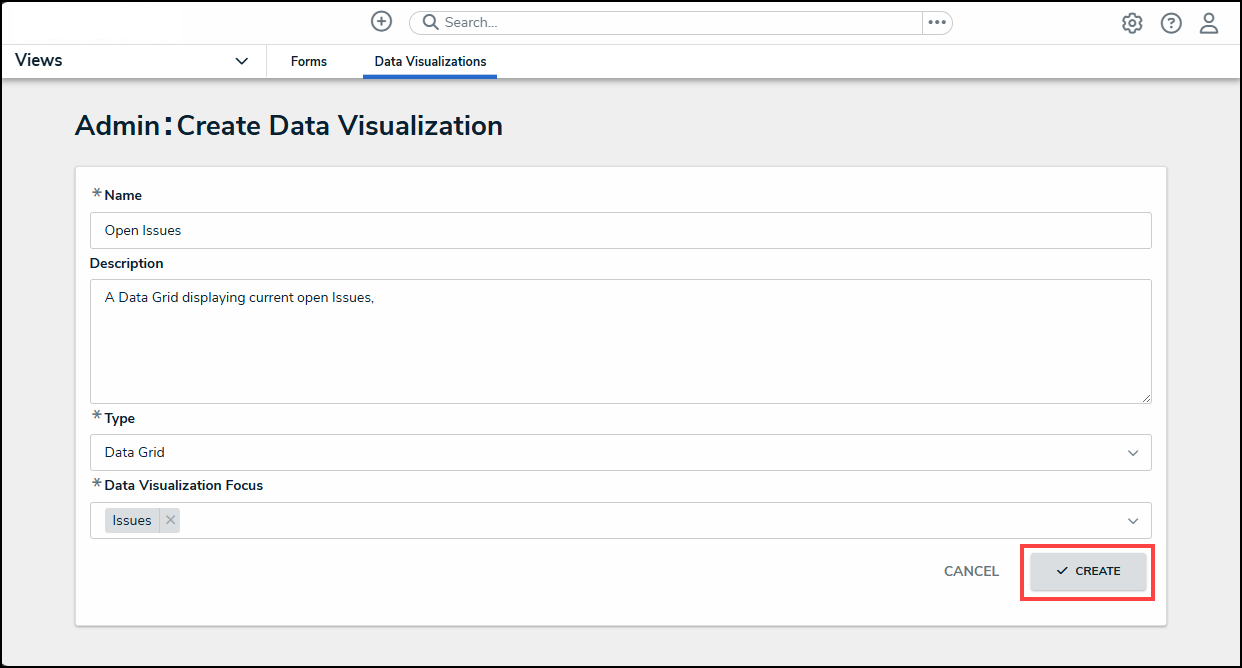This screenshot has height=668, width=1242.
Task: Open the search options ellipsis menu
Action: [937, 23]
